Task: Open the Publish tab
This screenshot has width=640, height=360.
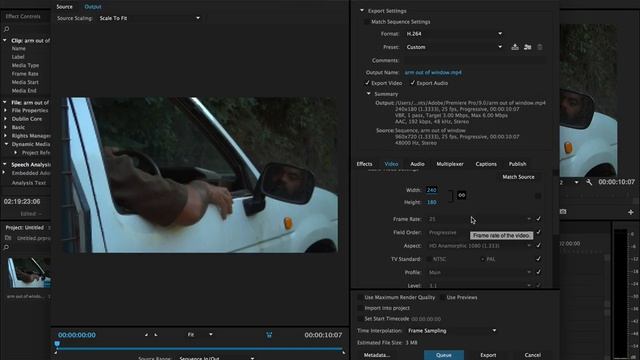Action: point(517,164)
